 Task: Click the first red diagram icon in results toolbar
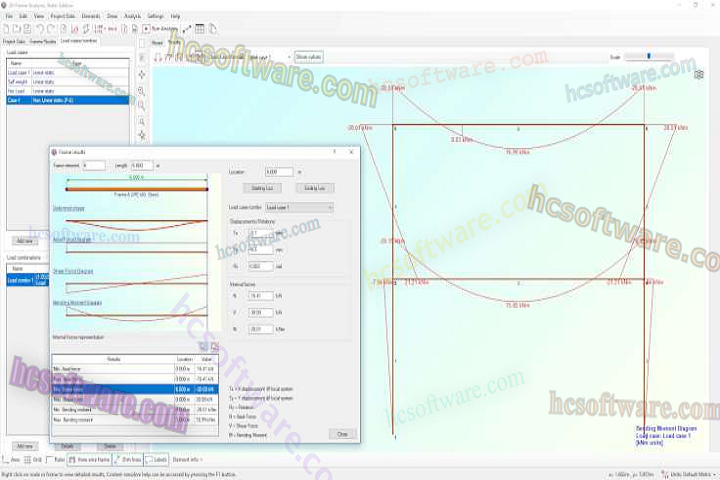158,57
